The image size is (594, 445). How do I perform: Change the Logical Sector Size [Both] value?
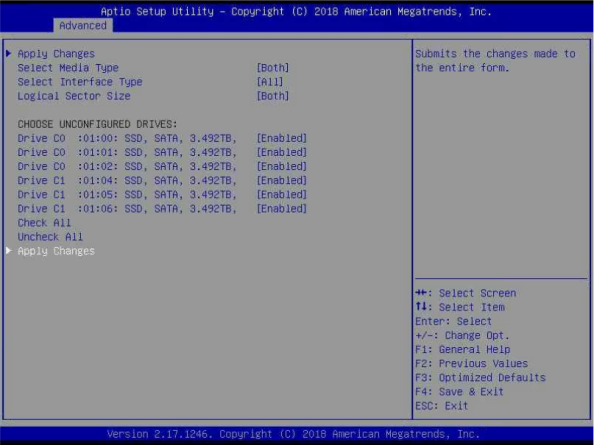(273, 96)
